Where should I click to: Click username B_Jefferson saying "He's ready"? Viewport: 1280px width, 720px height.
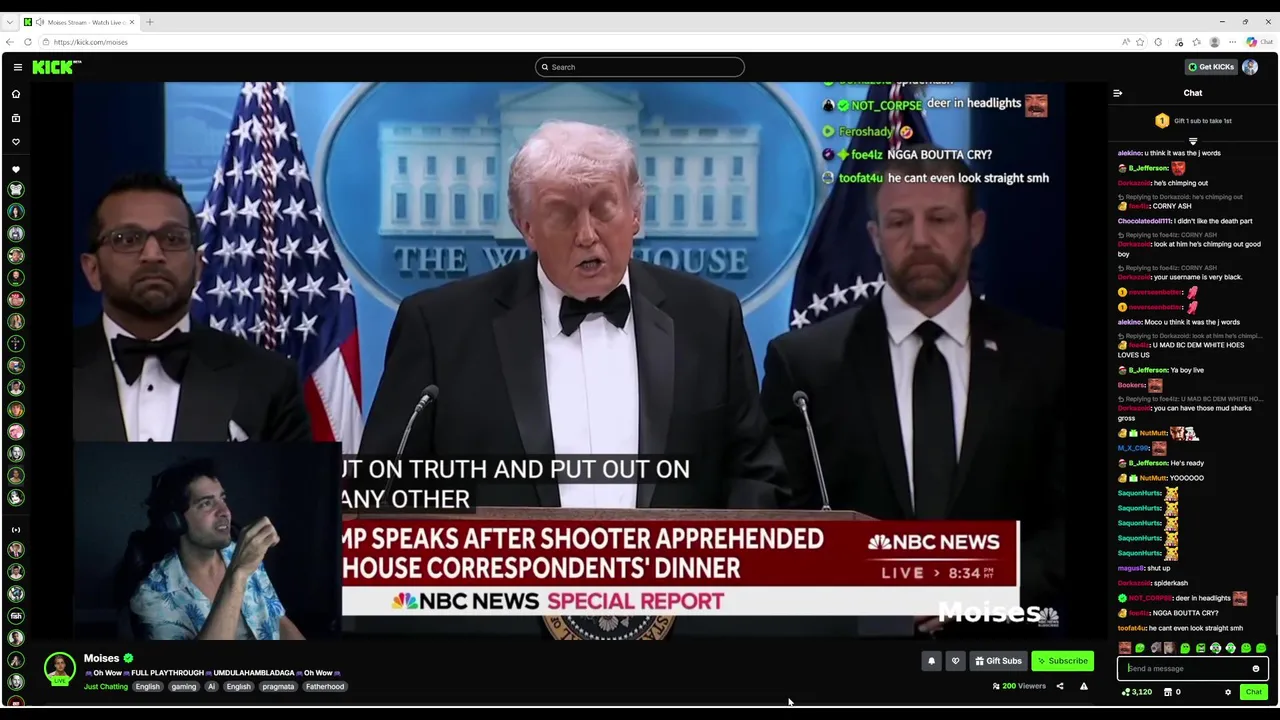coord(1148,463)
